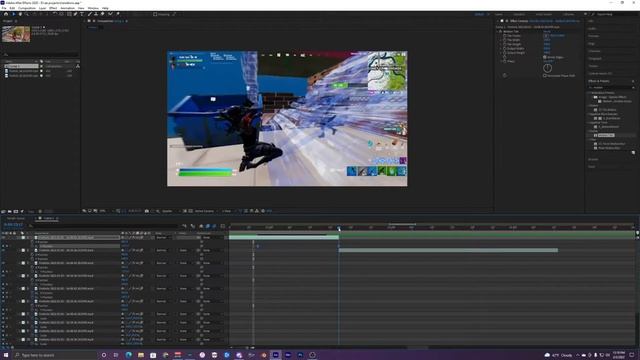Click the trash icon at the Project panel bottom
This screenshot has width=640, height=360.
click(40, 211)
